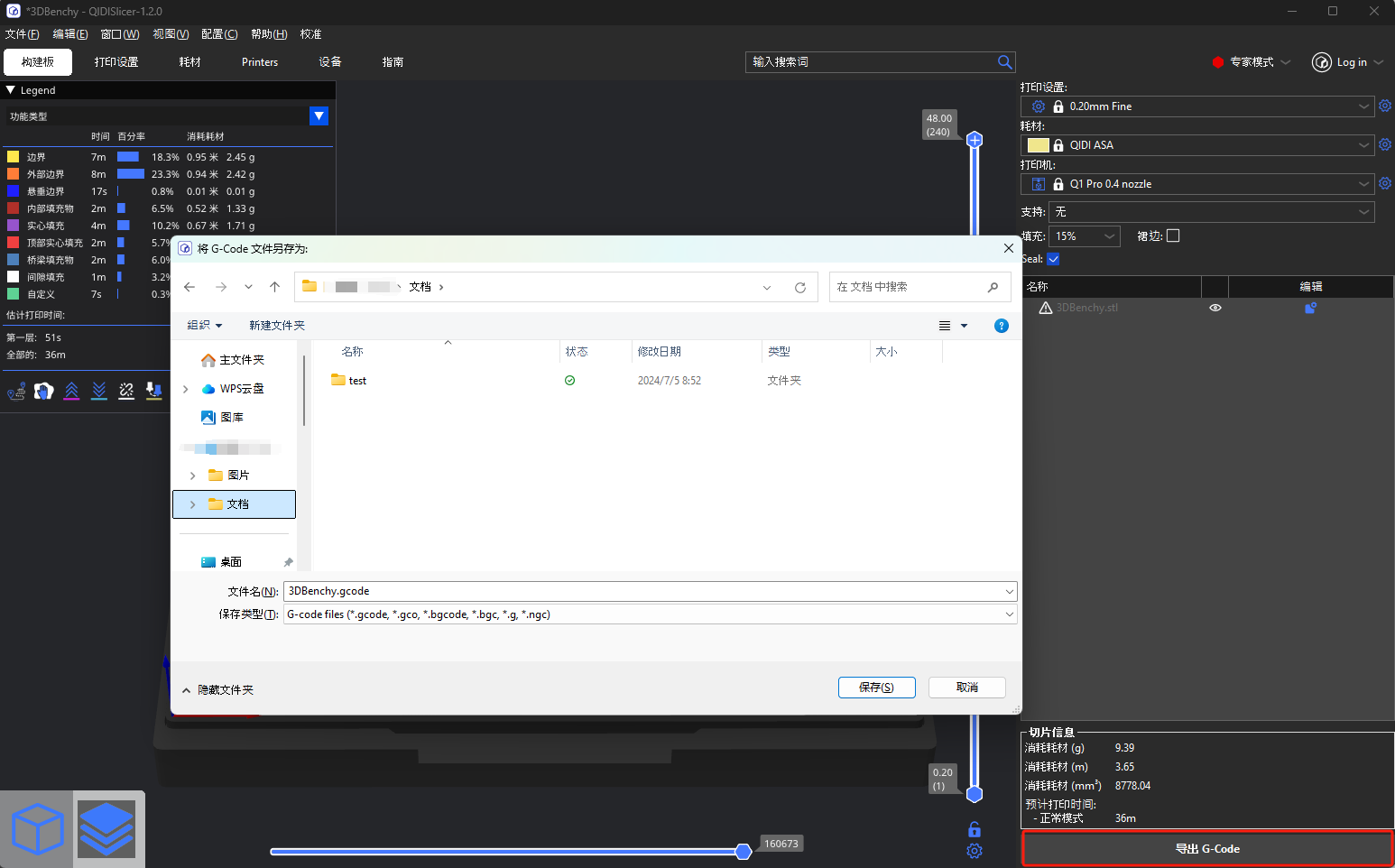Expand the 保存类型 file type dropdown
Viewport: 1395px width, 868px height.
pos(1009,614)
